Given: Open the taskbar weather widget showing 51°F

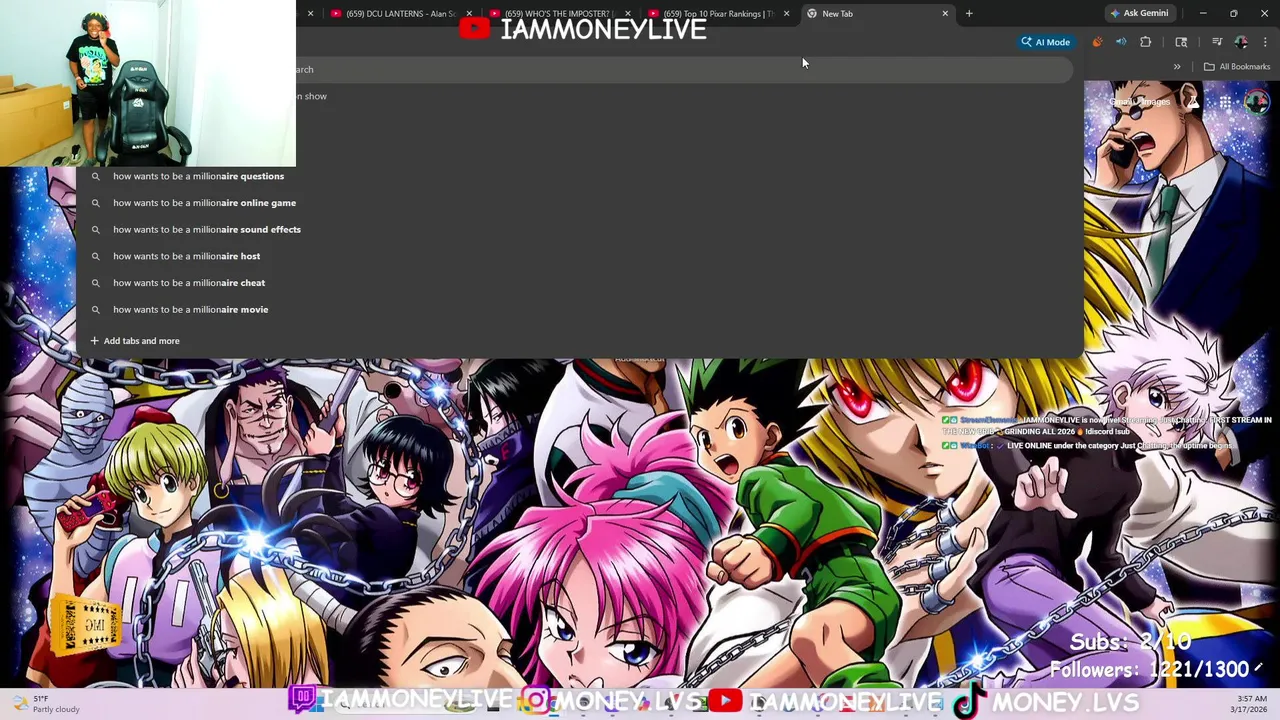Looking at the screenshot, I should tap(46, 704).
